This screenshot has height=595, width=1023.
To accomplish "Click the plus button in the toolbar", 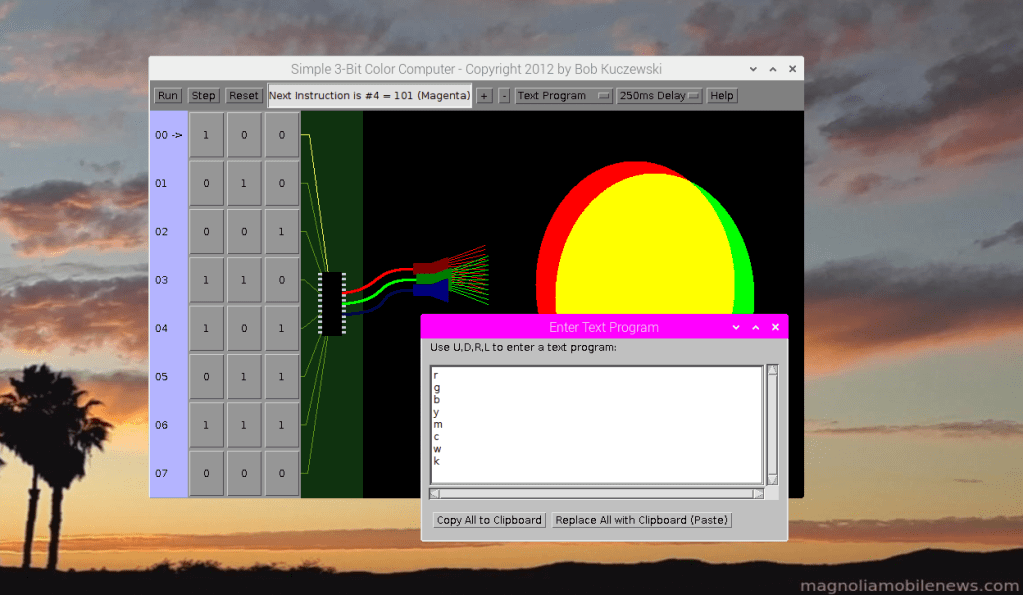I will (x=484, y=96).
